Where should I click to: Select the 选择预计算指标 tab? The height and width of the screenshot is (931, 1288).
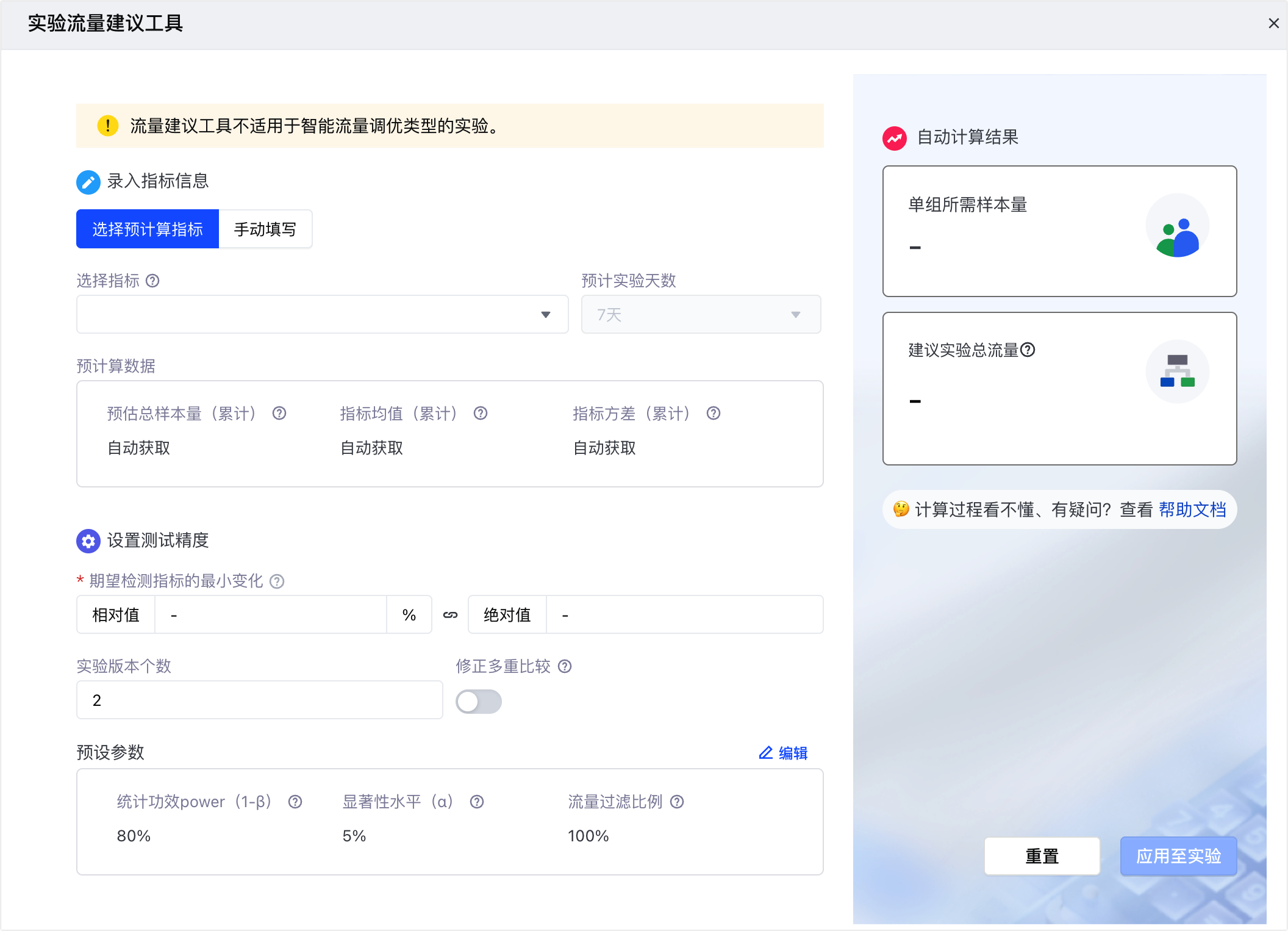point(148,229)
